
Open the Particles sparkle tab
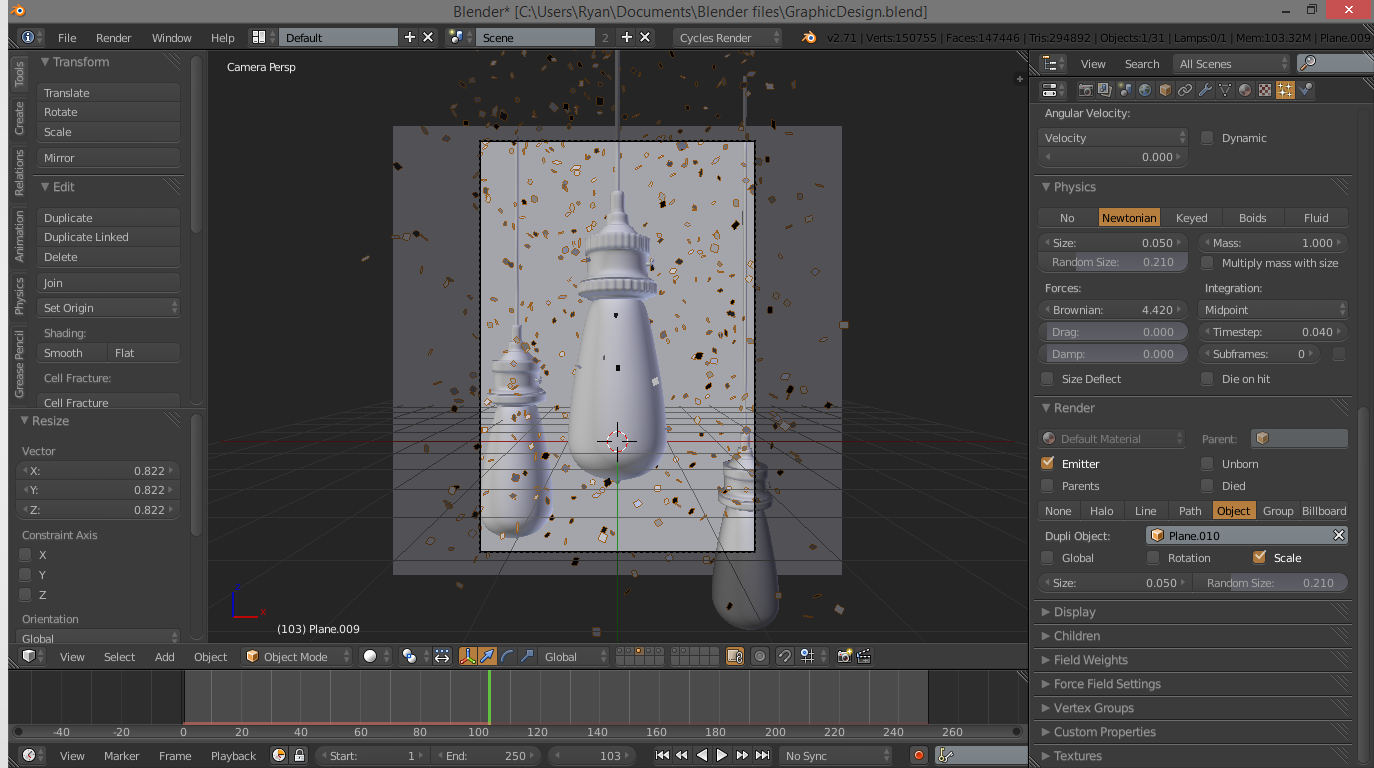pyautogui.click(x=1285, y=90)
